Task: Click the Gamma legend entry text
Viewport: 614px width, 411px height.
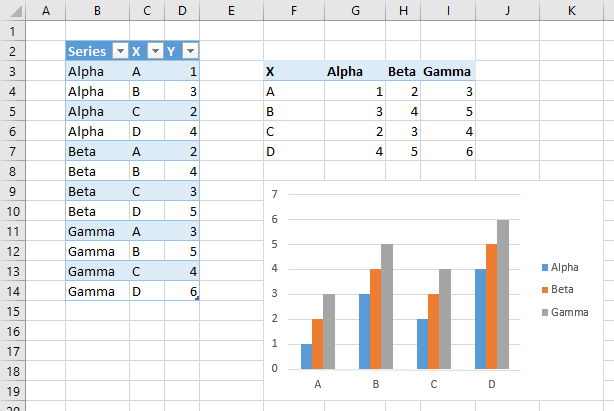Action: click(x=570, y=312)
